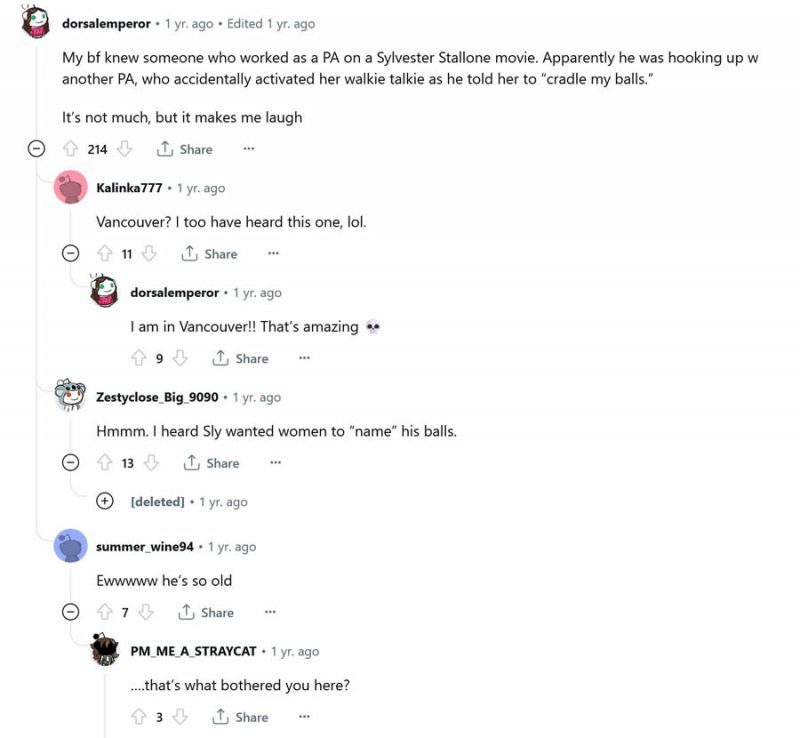This screenshot has width=800, height=738.
Task: Open dorsalemperor's avatar on top comment
Action: pos(36,22)
